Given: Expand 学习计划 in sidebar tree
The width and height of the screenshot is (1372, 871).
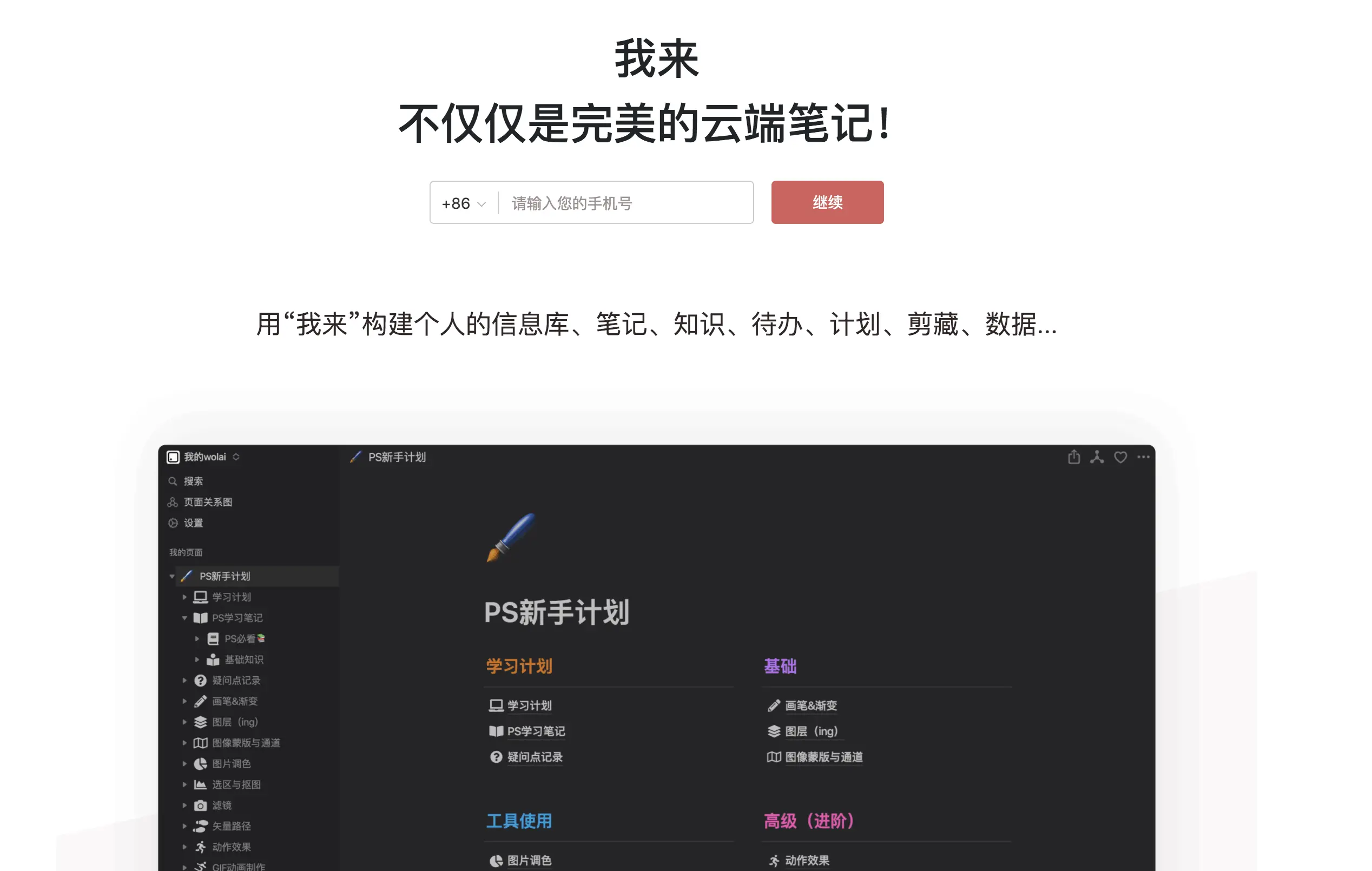Looking at the screenshot, I should click(x=184, y=597).
